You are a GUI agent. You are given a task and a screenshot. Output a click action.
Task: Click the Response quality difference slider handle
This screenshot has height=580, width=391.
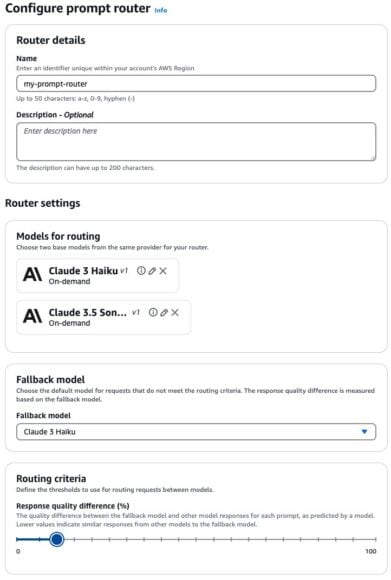[57, 539]
